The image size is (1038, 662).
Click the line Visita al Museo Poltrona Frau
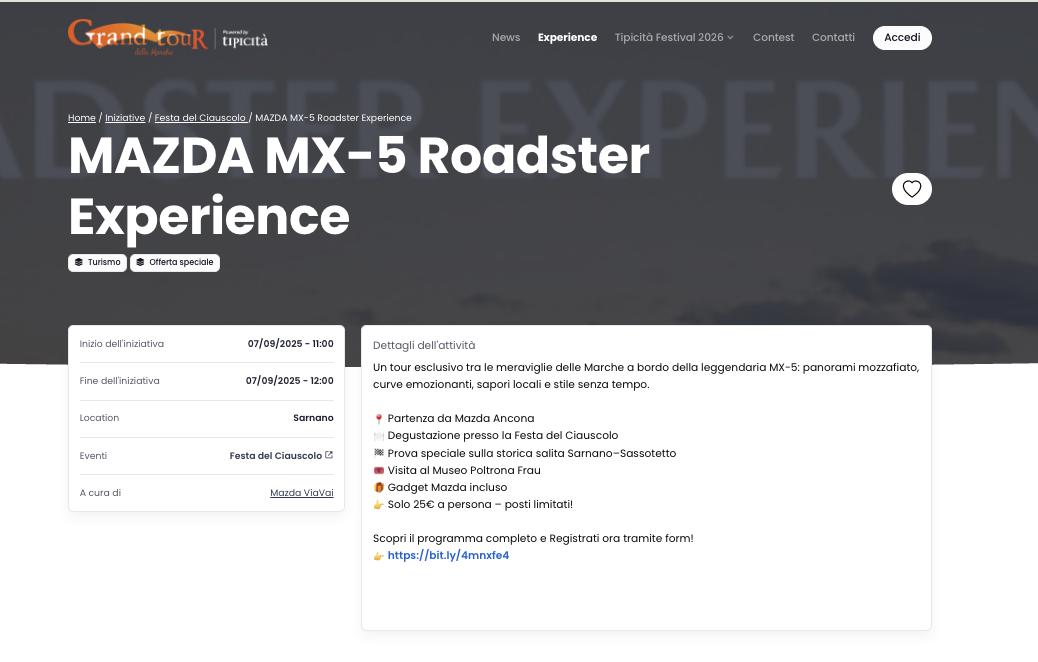tap(457, 470)
